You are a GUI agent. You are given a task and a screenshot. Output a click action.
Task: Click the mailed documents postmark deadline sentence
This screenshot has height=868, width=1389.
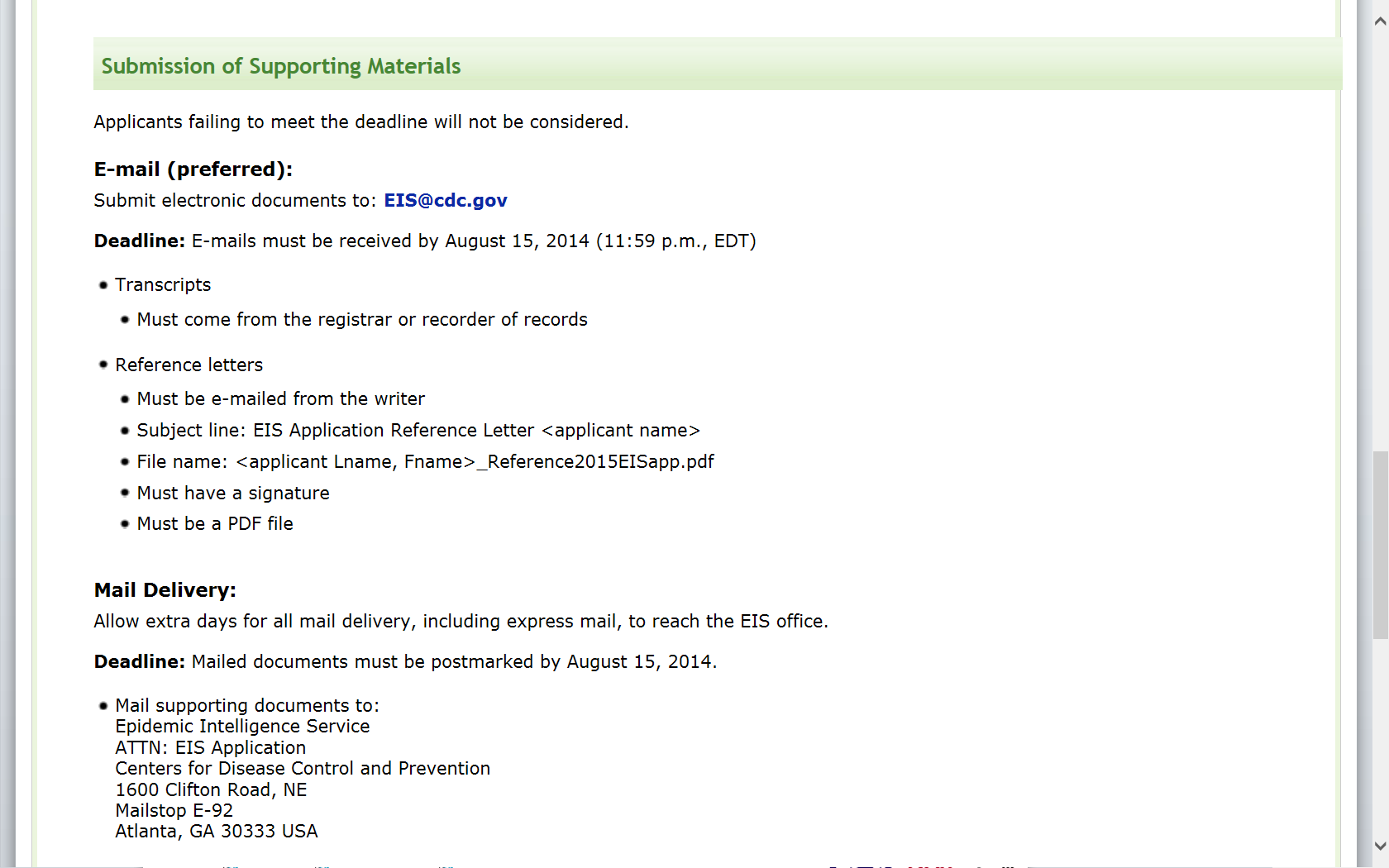[405, 662]
